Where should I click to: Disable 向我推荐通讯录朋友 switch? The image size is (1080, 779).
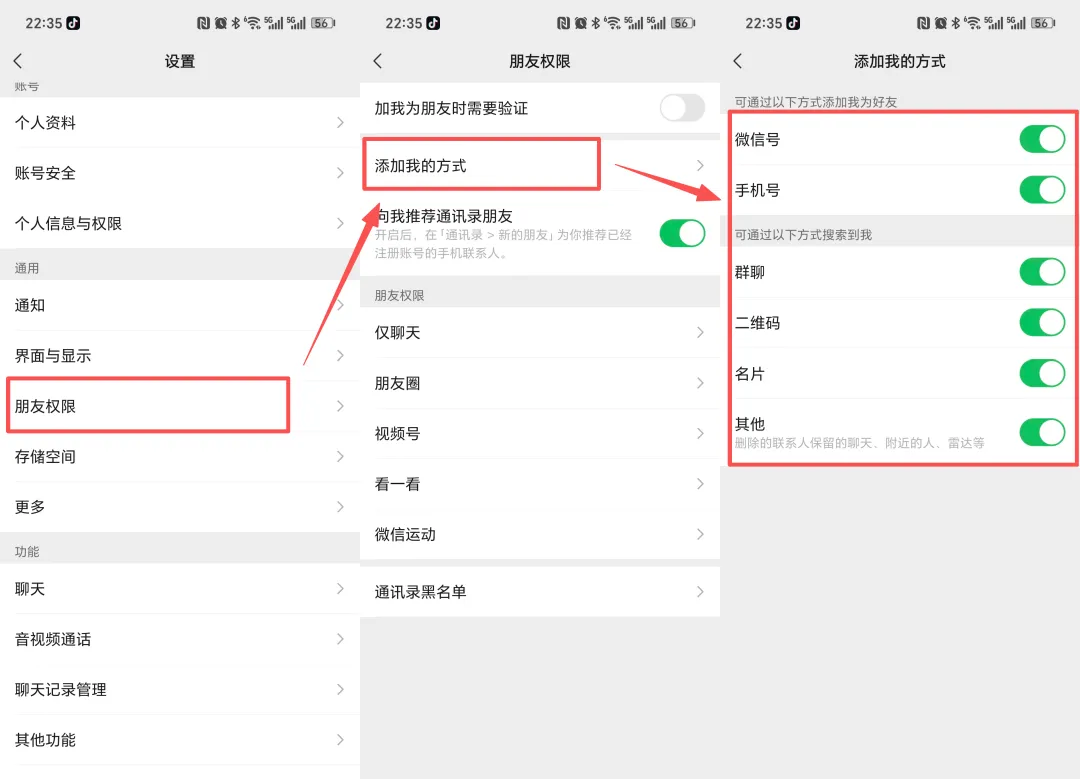[683, 233]
